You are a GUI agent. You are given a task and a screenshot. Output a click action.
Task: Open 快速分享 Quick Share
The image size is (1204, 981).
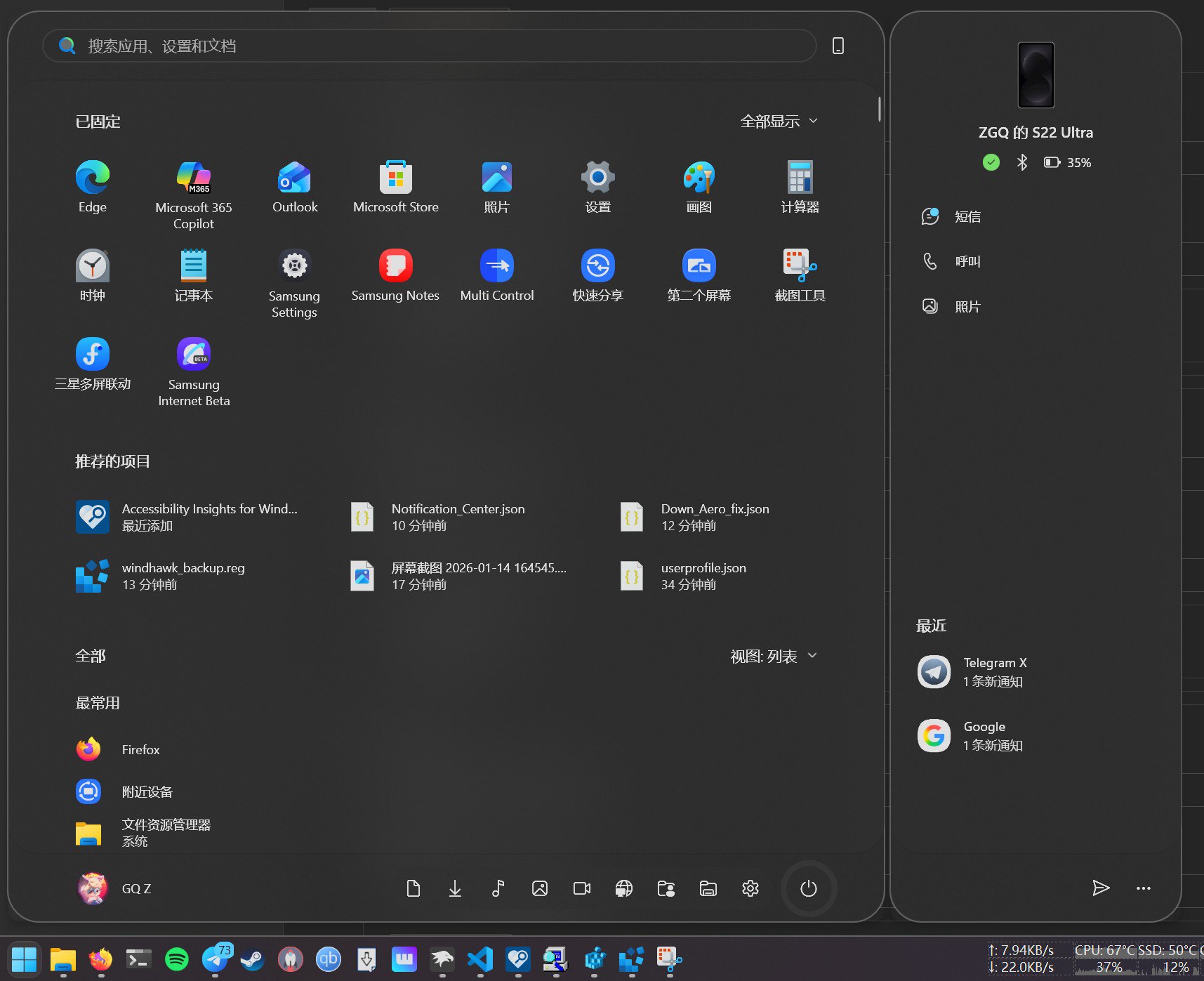point(597,275)
